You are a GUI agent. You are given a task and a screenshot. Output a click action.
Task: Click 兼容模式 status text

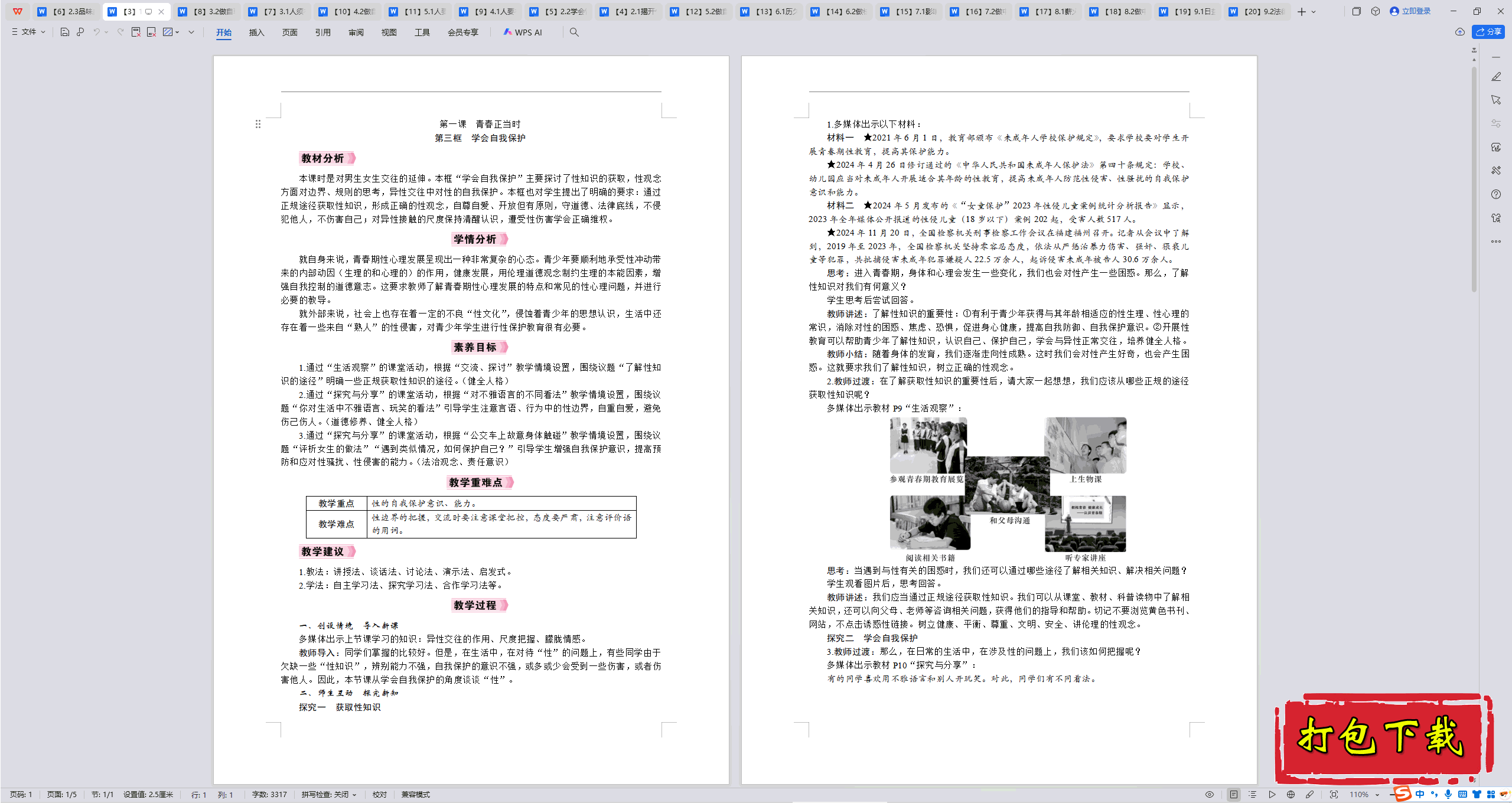[415, 795]
